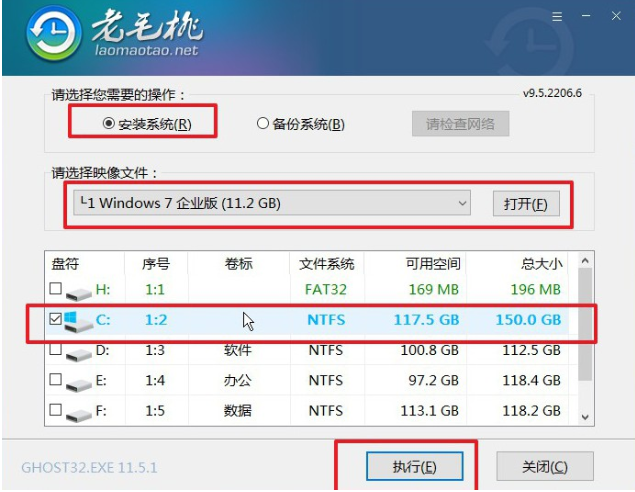This screenshot has width=635, height=492.
Task: Click the 打开(F) button
Action: [x=526, y=204]
